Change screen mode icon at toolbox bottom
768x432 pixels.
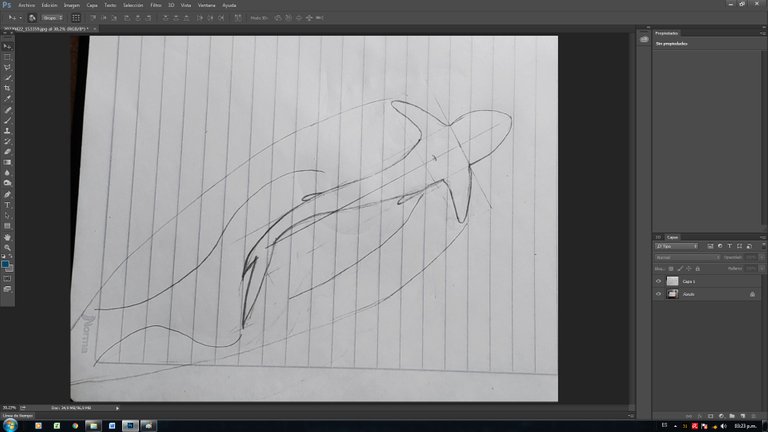click(x=7, y=289)
